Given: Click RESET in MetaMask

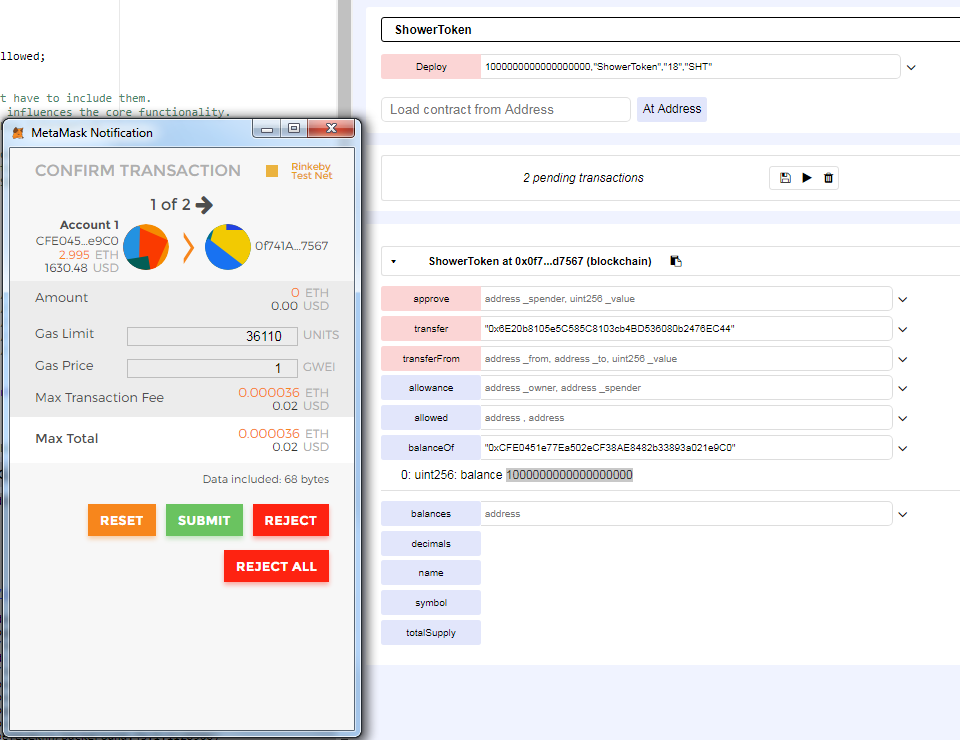Looking at the screenshot, I should click(122, 520).
